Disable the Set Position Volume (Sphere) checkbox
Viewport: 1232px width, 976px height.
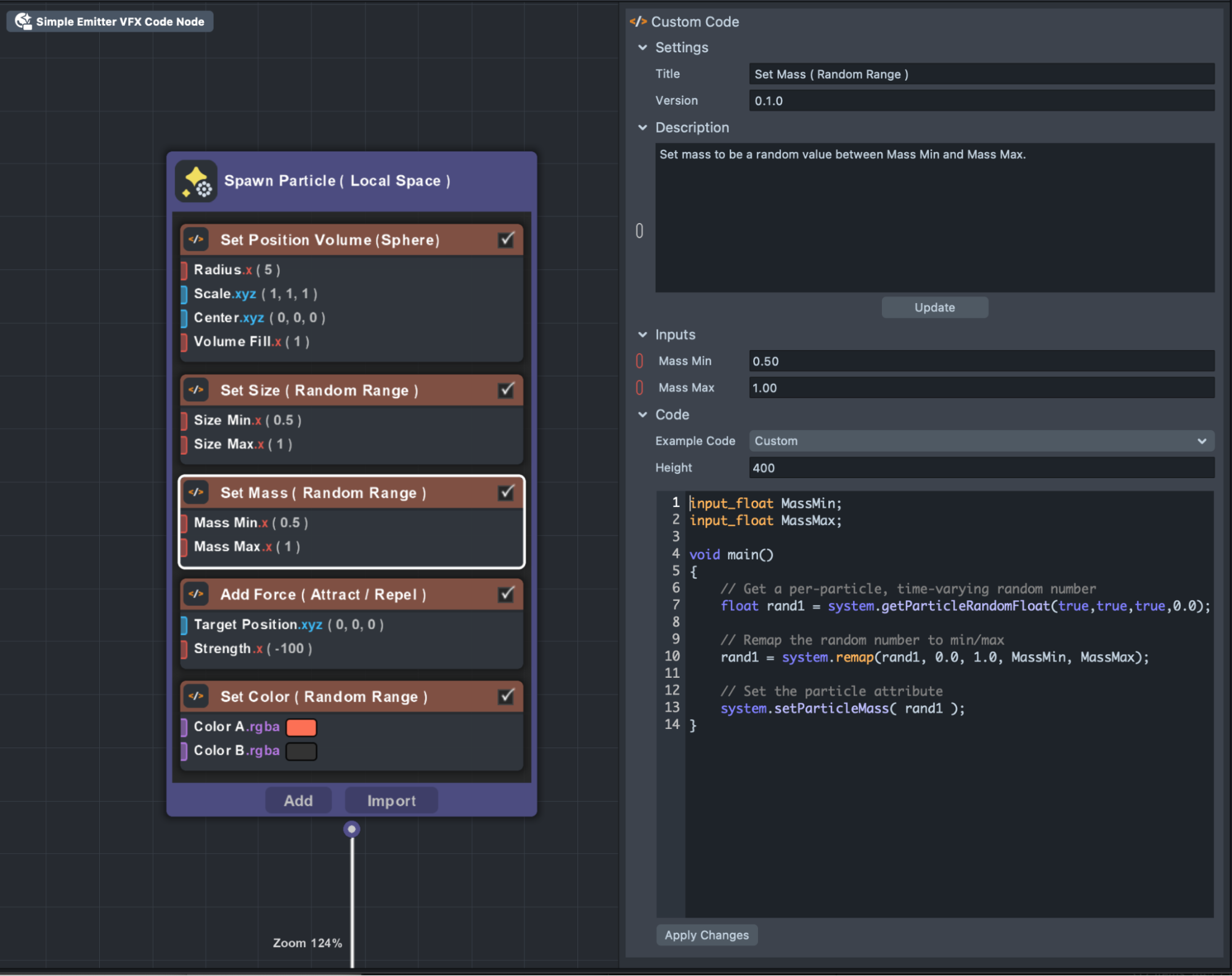[x=507, y=240]
